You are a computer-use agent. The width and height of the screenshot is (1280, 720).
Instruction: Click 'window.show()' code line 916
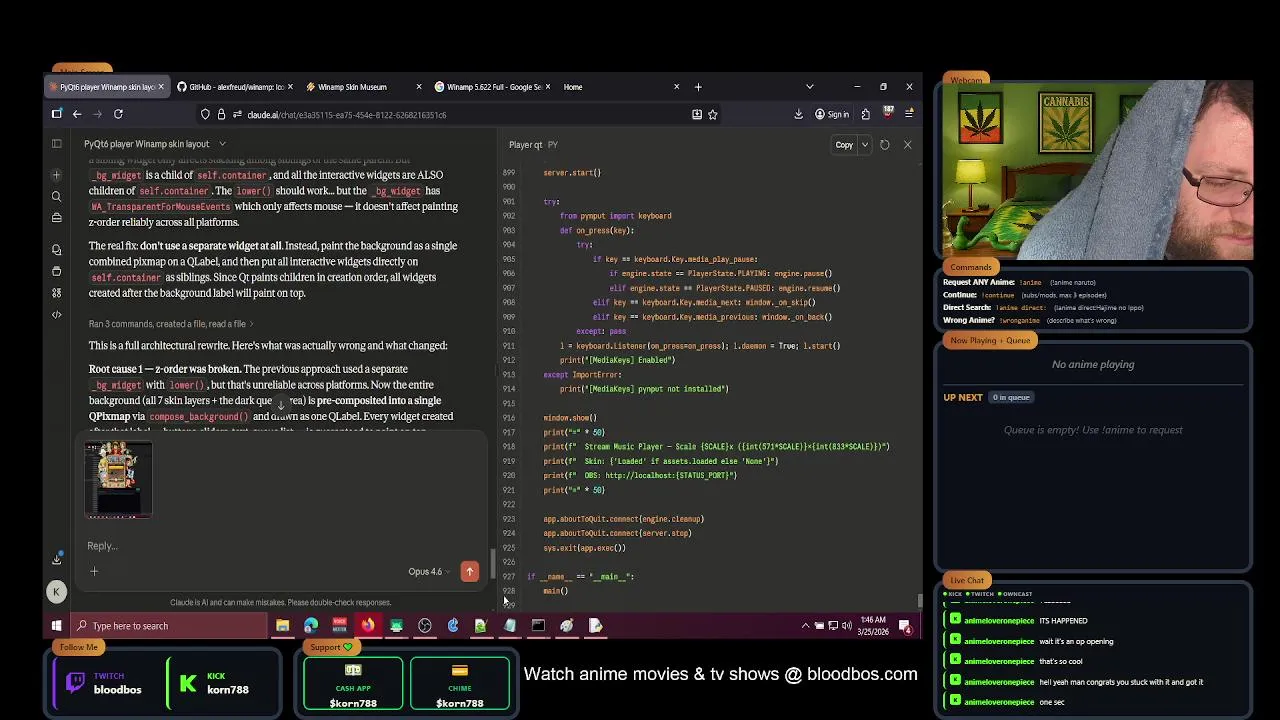570,418
